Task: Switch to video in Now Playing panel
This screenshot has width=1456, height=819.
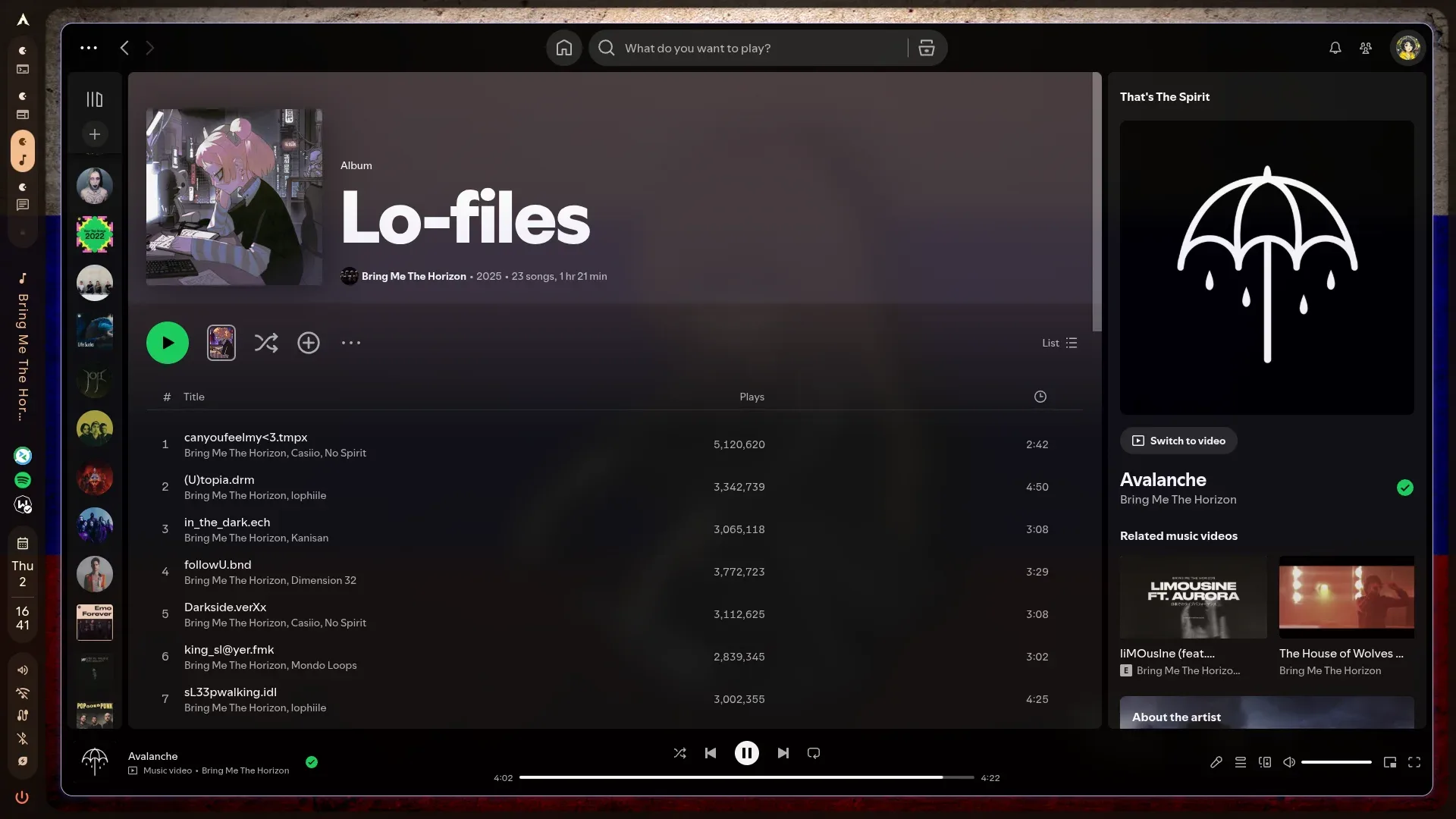Action: click(x=1178, y=441)
